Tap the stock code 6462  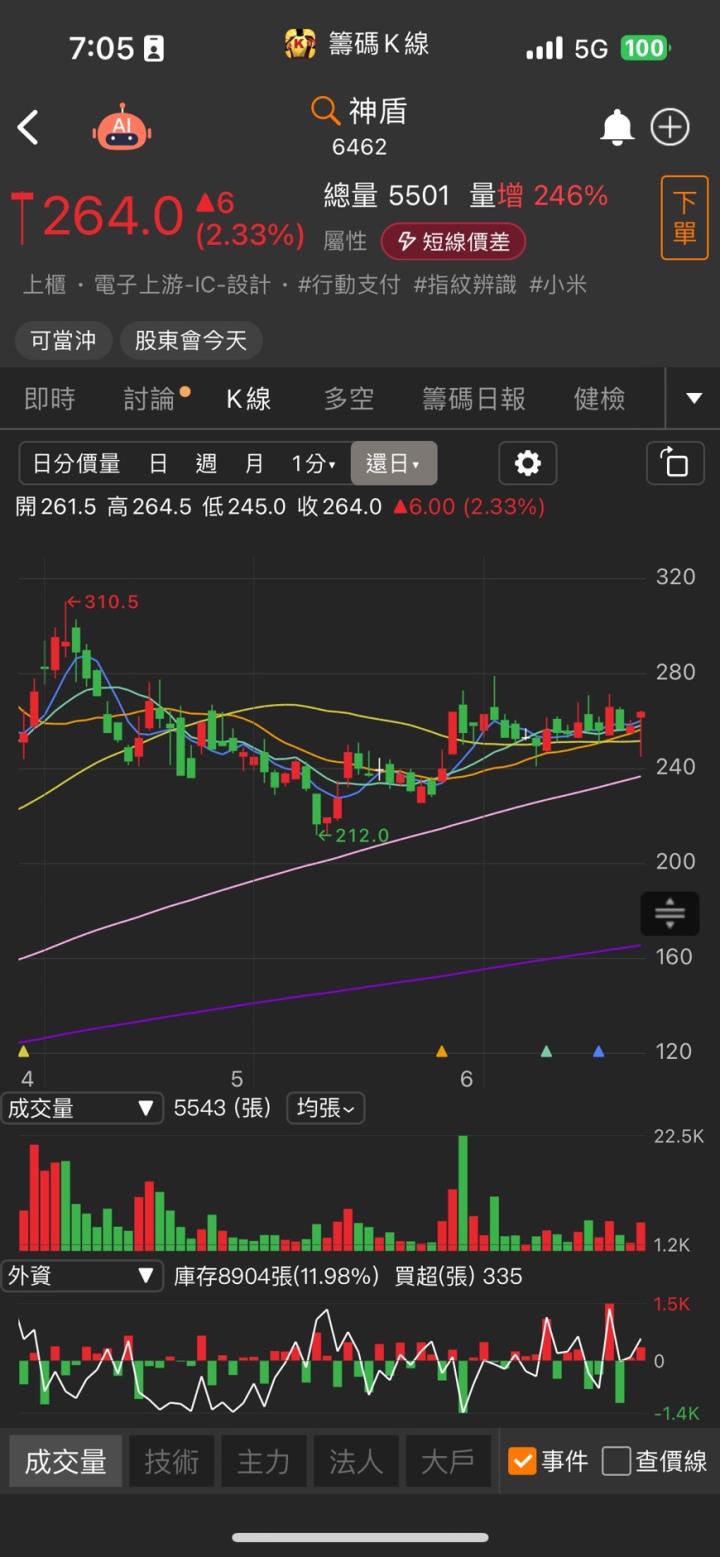click(359, 147)
